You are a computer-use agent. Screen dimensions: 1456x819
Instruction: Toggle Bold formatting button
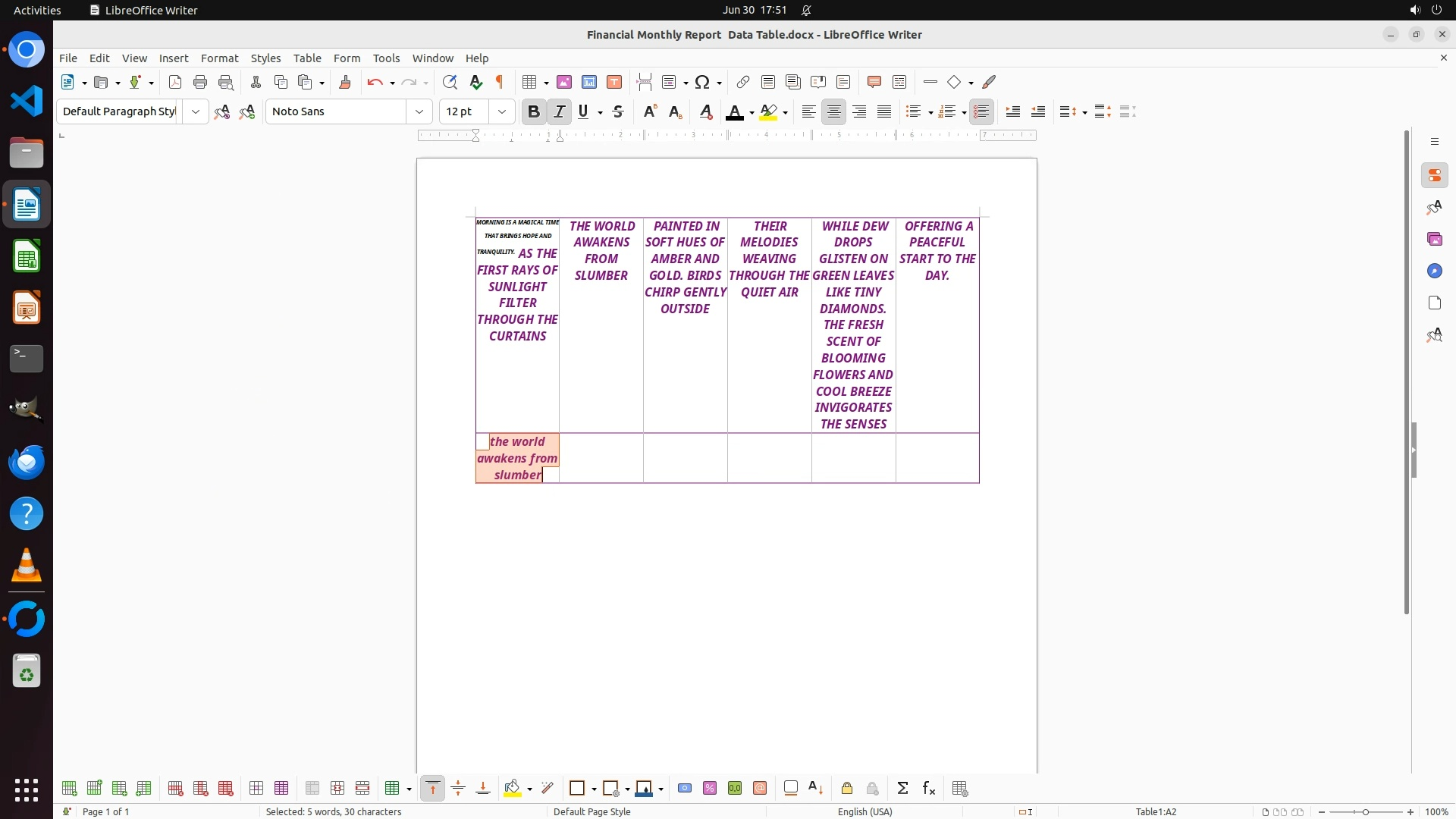(534, 111)
